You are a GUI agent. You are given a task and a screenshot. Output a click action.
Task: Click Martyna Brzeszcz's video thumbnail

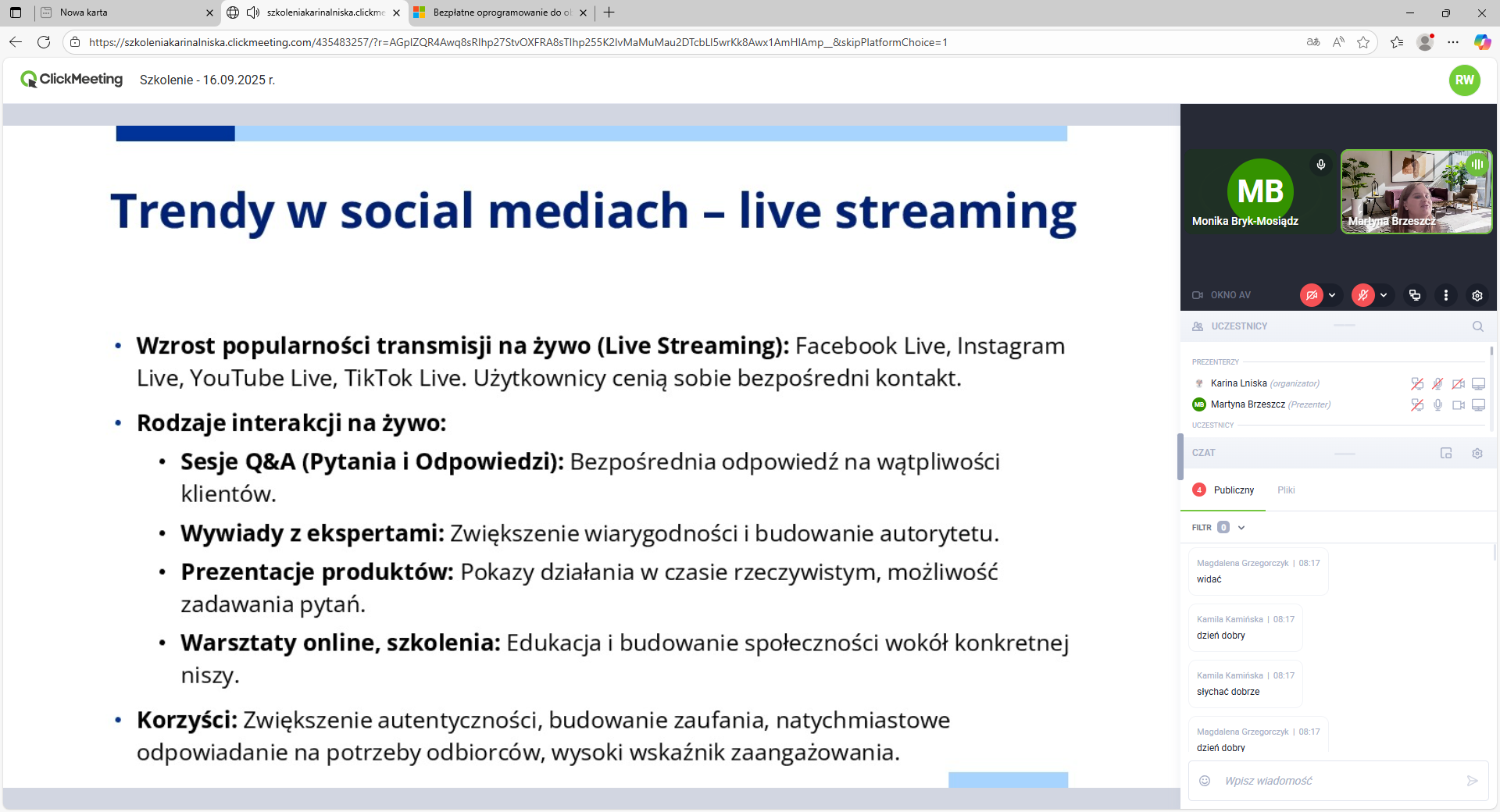click(x=1416, y=191)
